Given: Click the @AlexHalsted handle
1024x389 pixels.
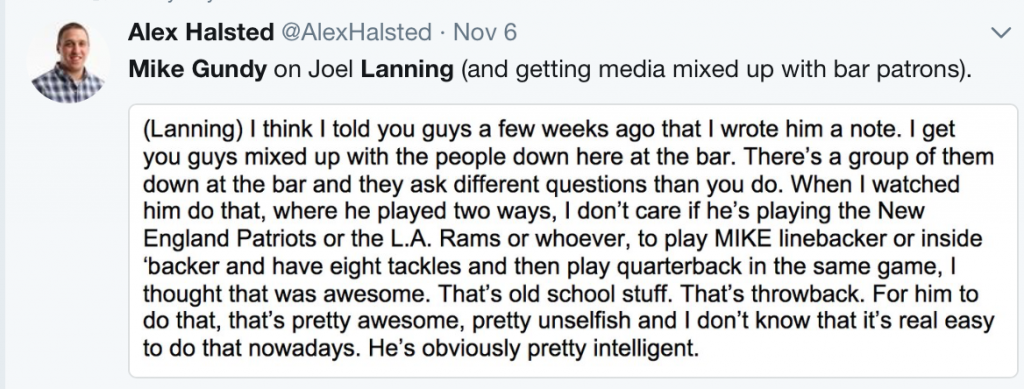Looking at the screenshot, I should [356, 32].
